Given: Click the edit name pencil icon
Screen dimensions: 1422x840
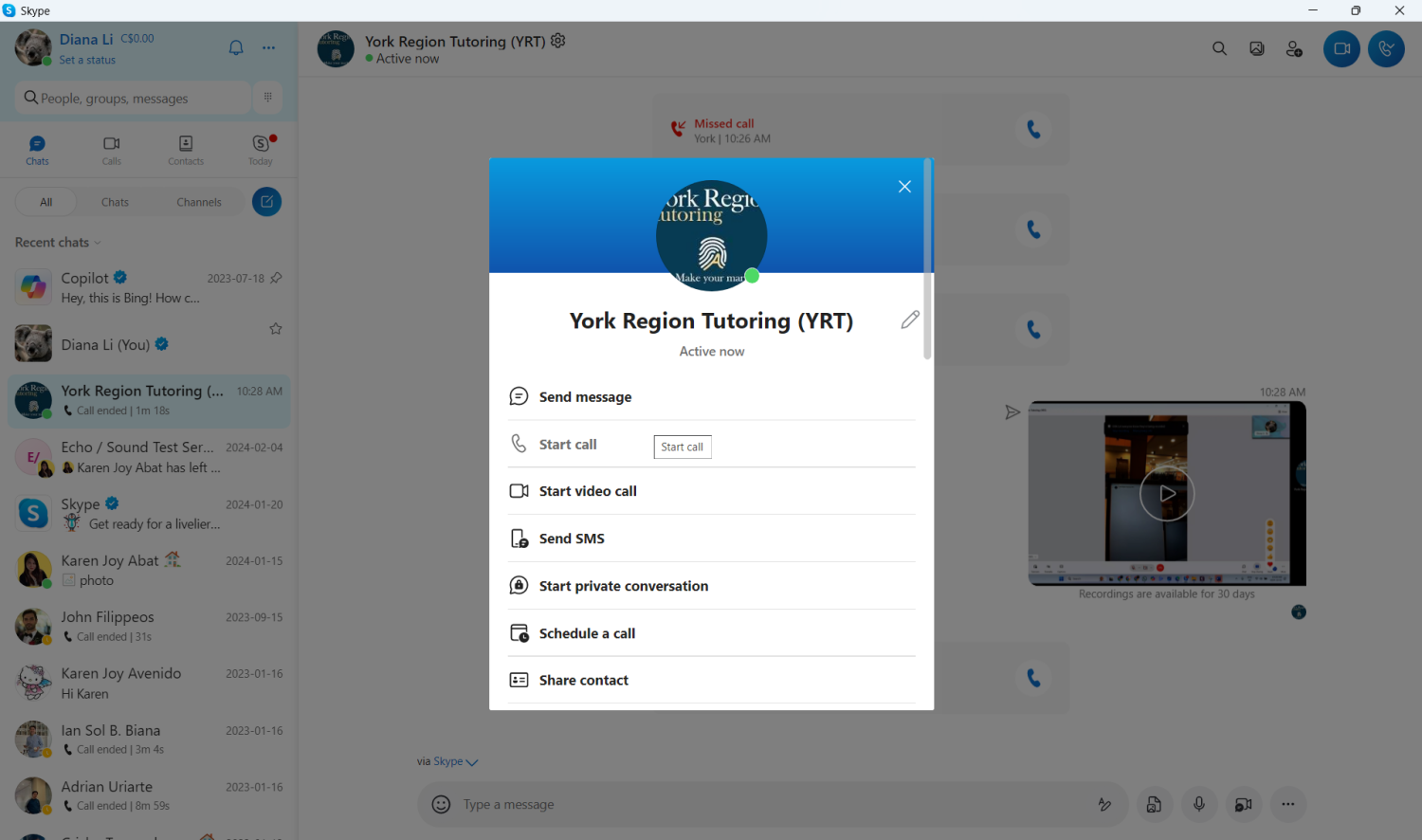Looking at the screenshot, I should point(910,320).
